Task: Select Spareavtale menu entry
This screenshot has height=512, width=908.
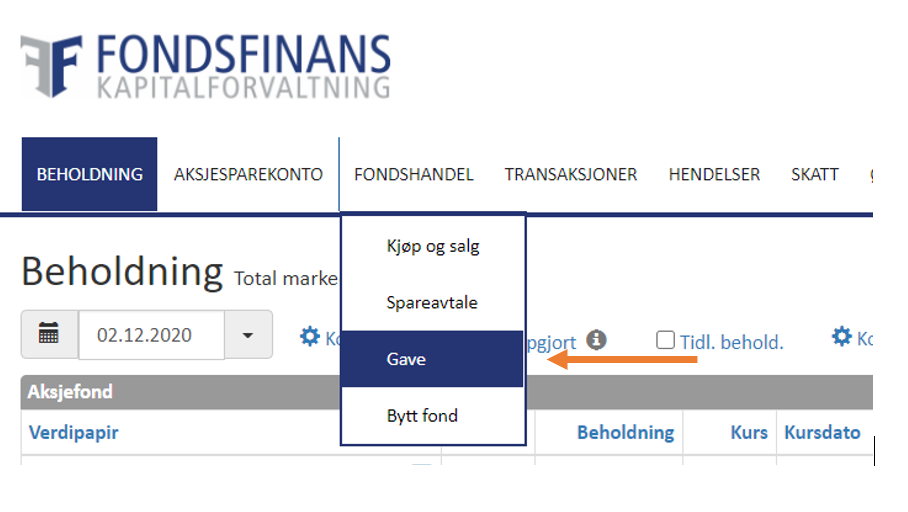Action: tap(432, 302)
